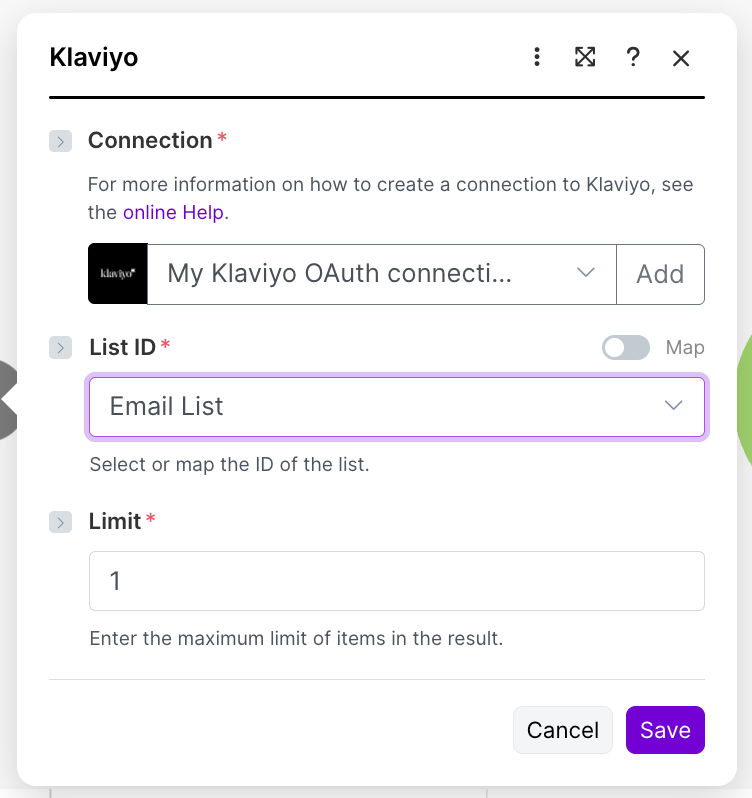Expand the List ID field details

pos(61,348)
